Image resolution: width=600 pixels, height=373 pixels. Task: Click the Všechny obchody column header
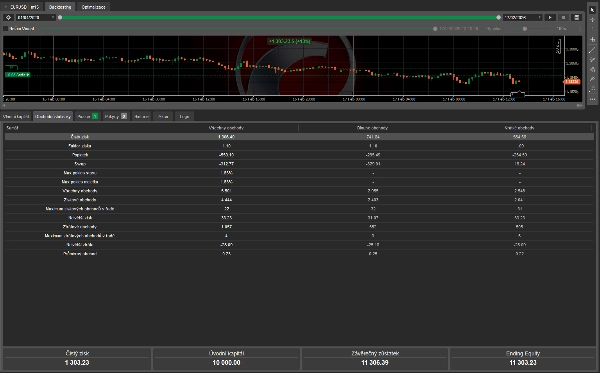tap(226, 128)
